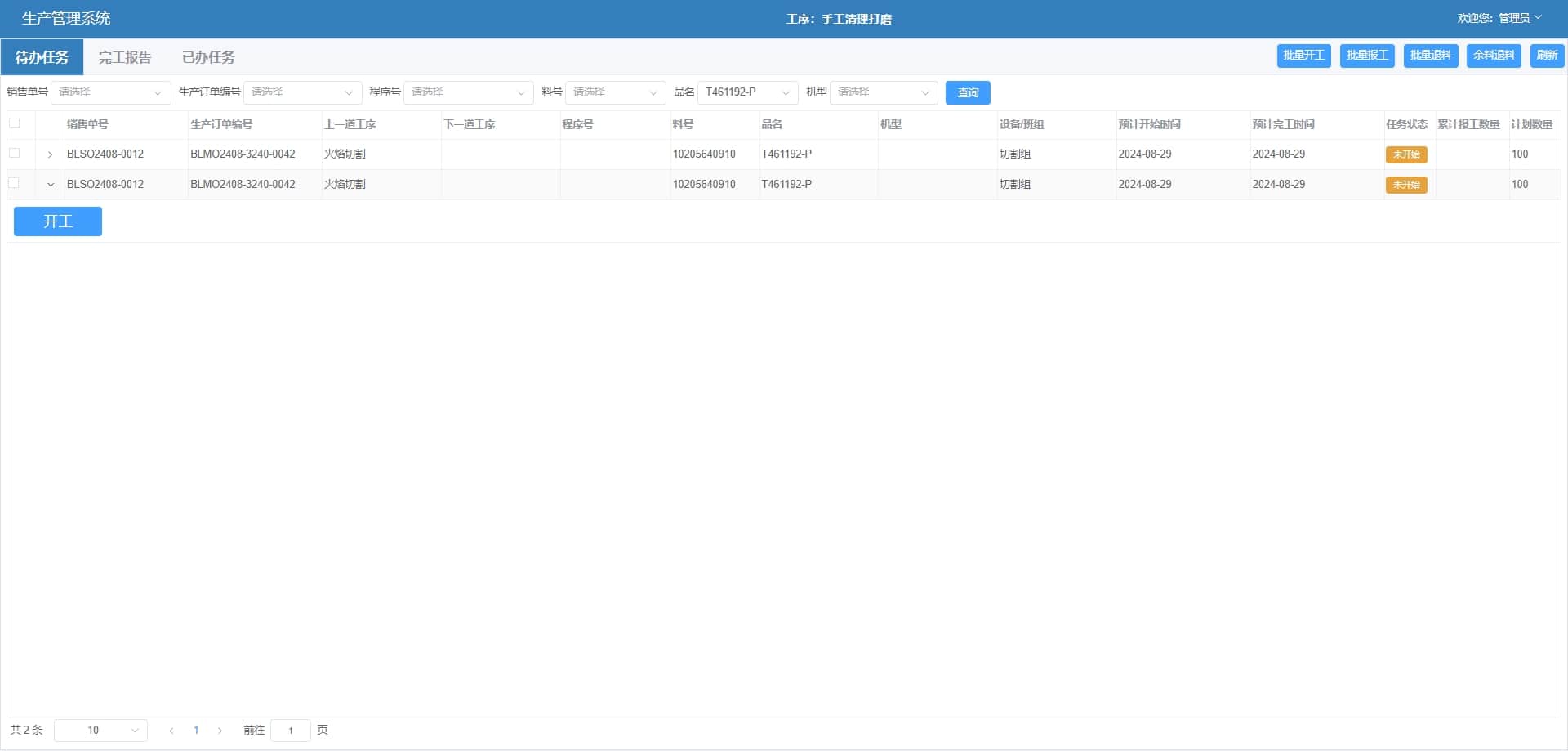Image resolution: width=1568 pixels, height=751 pixels.
Task: Click the 批量退料 button
Action: point(1431,56)
